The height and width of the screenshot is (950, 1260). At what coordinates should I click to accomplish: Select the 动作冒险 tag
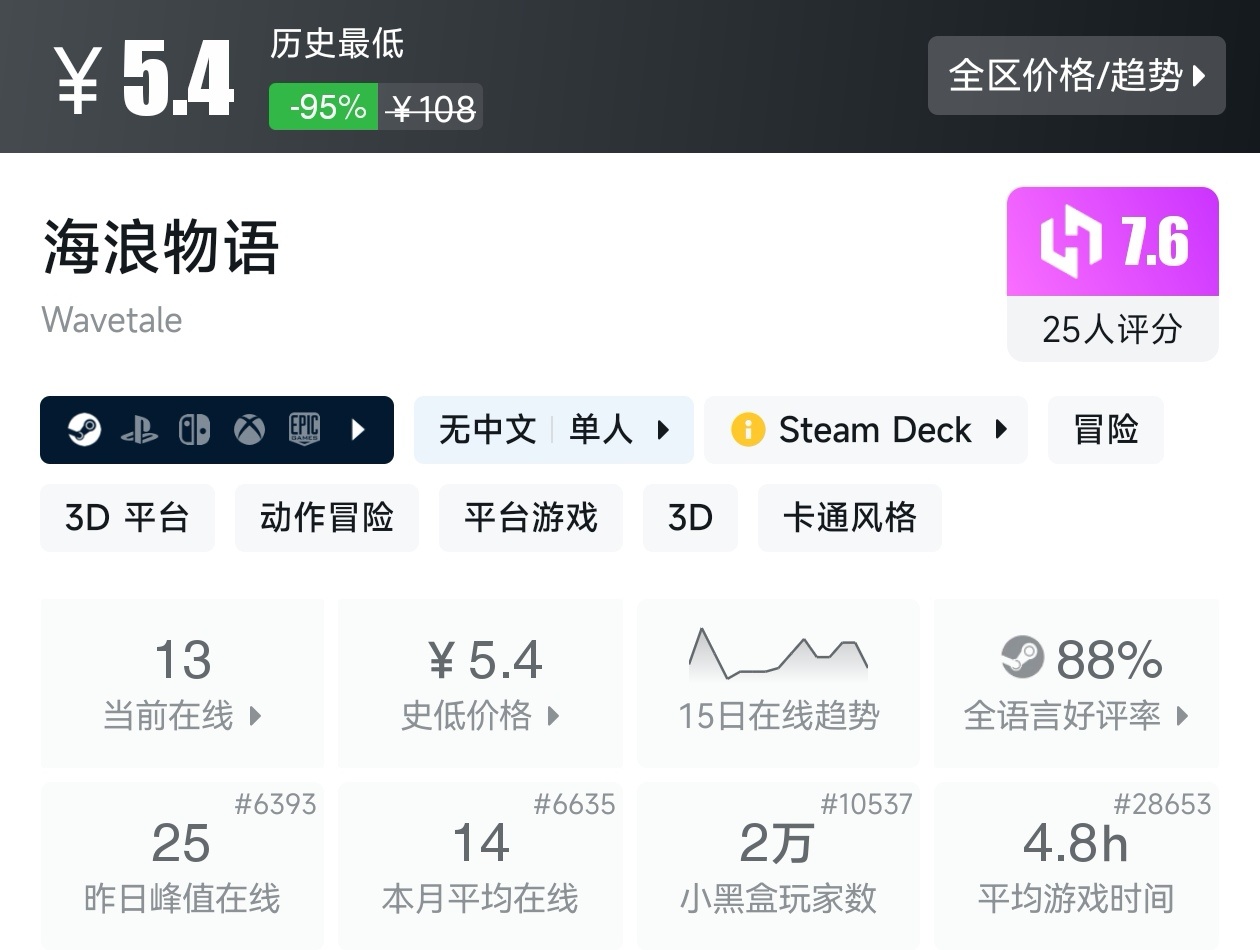pyautogui.click(x=326, y=518)
